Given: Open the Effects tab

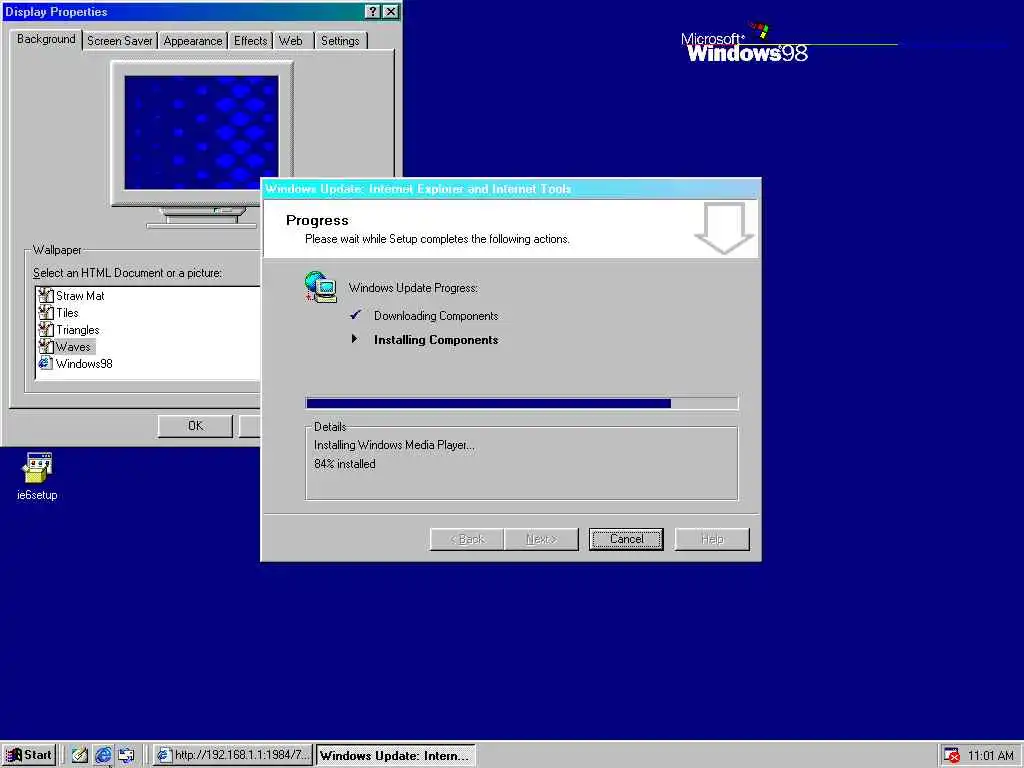Looking at the screenshot, I should (x=251, y=40).
